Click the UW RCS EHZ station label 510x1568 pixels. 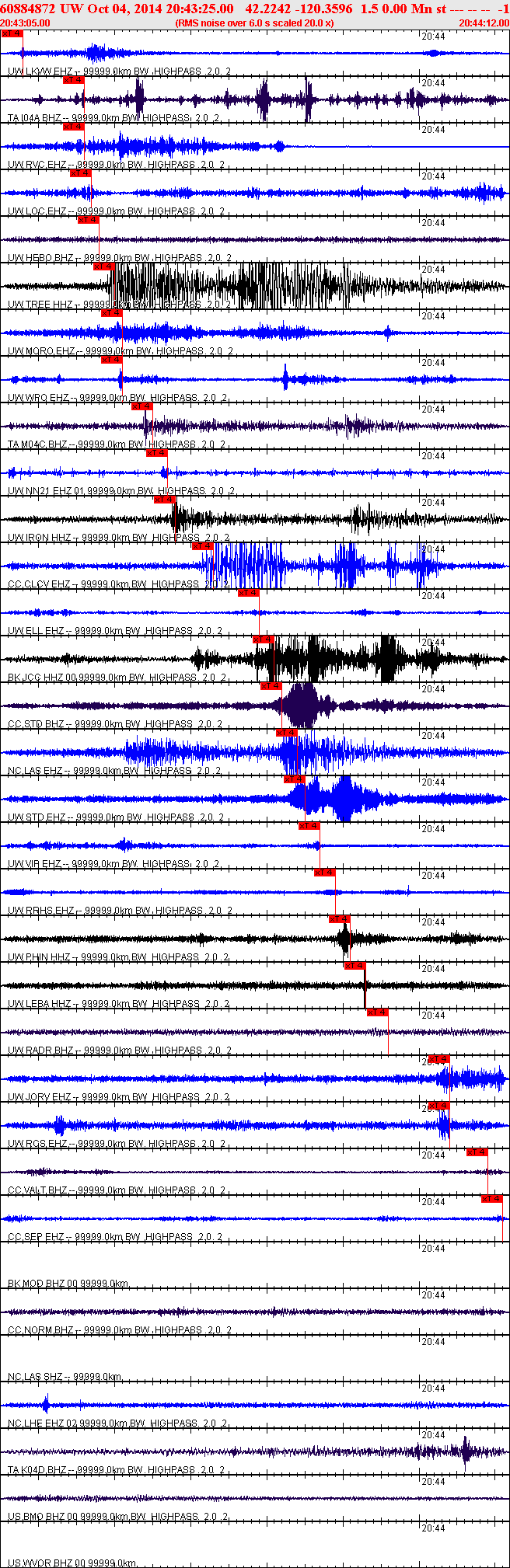[117, 1144]
